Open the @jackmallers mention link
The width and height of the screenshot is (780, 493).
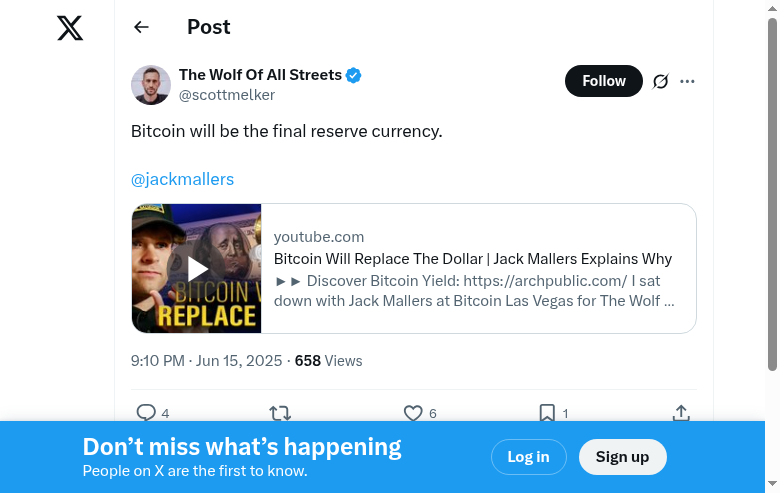click(182, 179)
